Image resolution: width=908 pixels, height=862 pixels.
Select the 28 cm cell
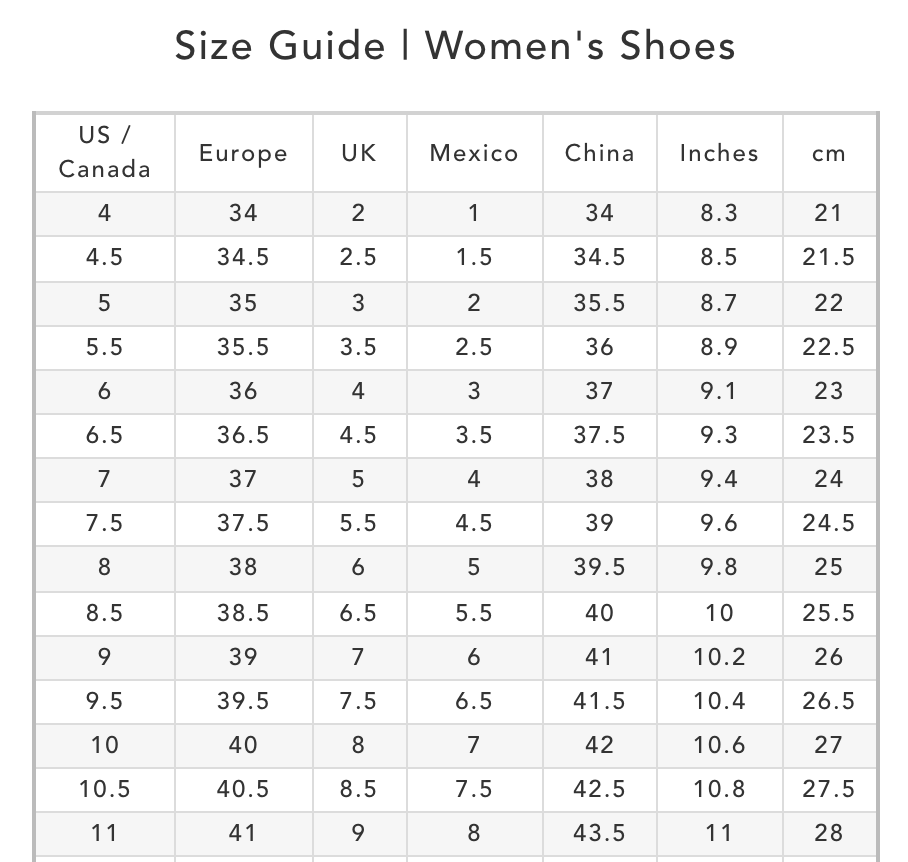tap(829, 832)
